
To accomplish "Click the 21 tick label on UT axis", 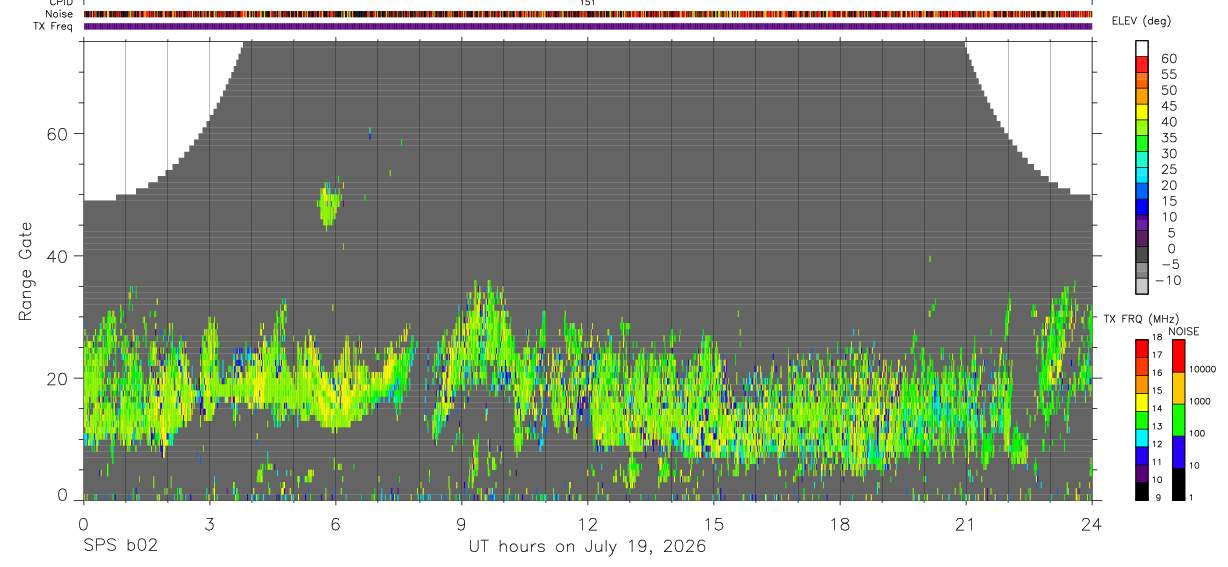I will tap(965, 523).
